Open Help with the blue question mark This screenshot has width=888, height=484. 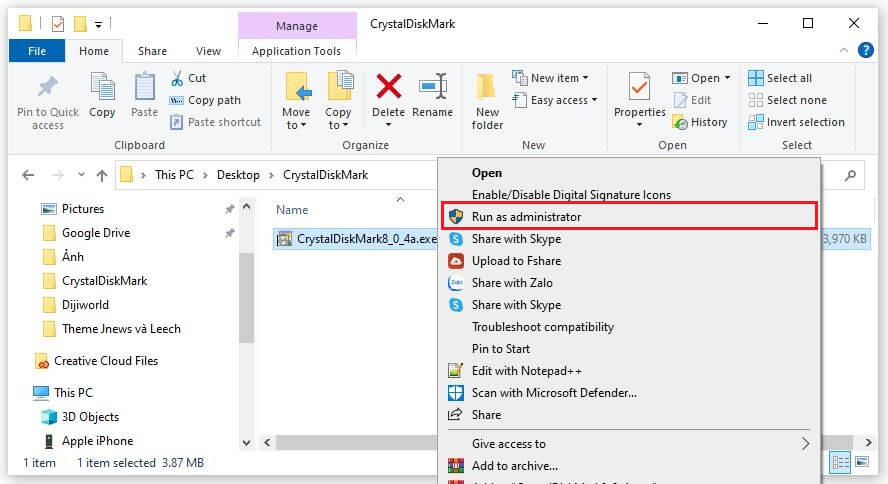[x=865, y=50]
